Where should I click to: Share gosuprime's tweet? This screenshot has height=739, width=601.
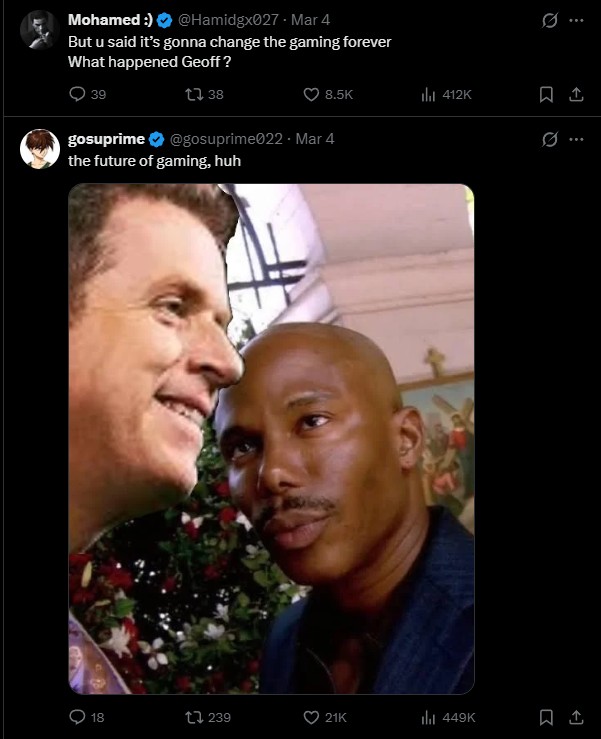(575, 717)
